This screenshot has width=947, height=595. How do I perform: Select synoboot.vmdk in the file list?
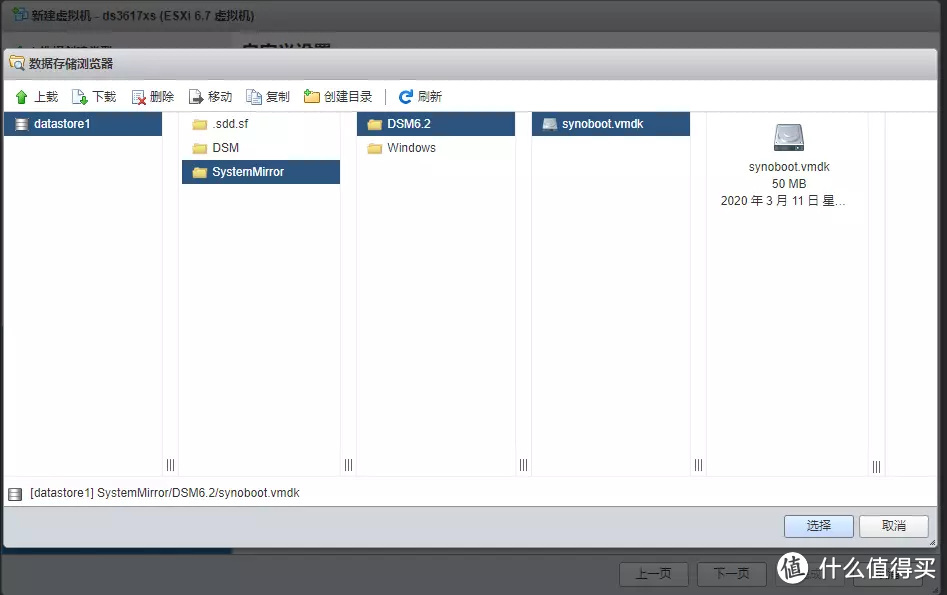click(611, 124)
